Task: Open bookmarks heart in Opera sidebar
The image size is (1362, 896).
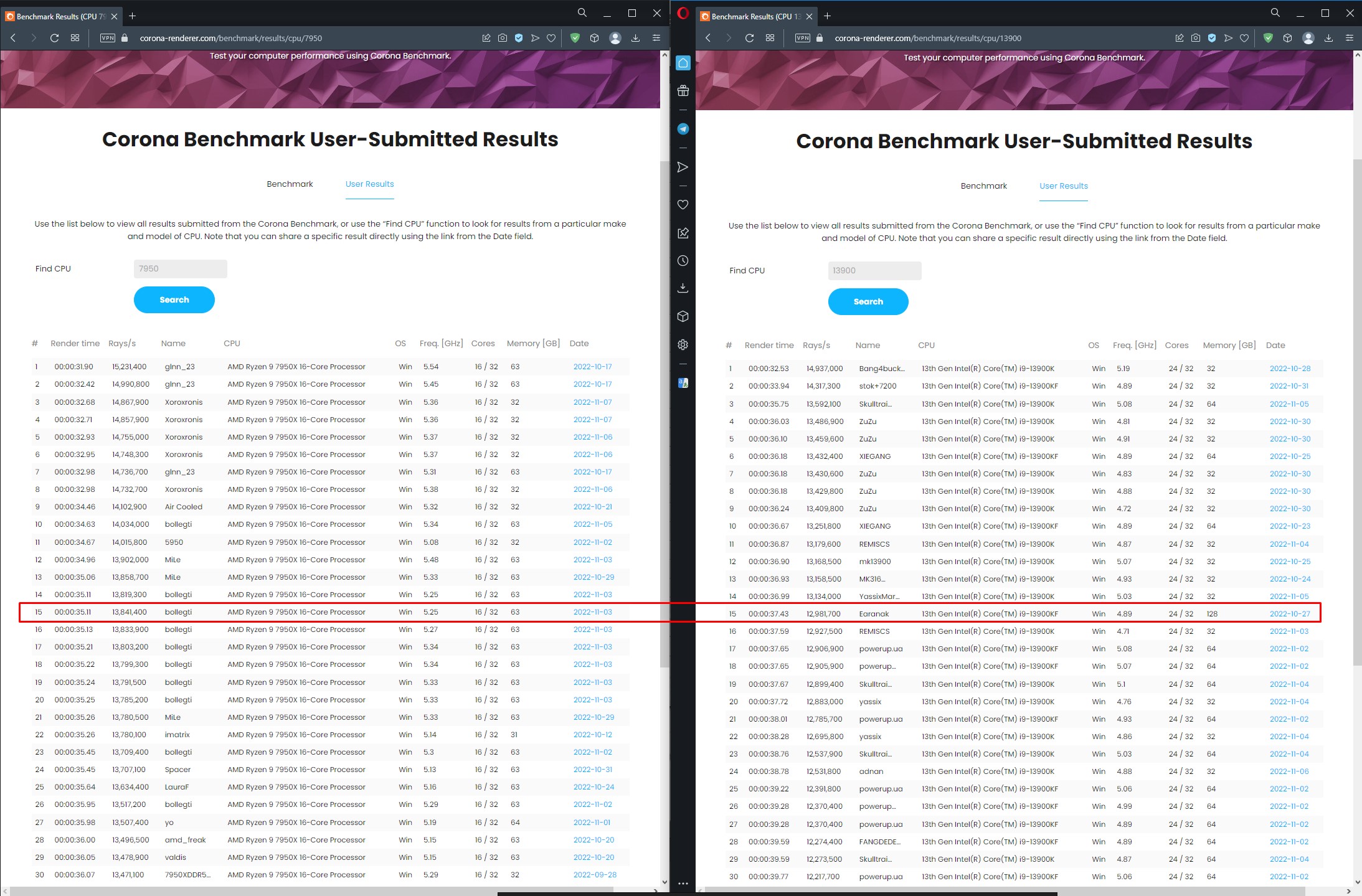Action: click(x=683, y=204)
